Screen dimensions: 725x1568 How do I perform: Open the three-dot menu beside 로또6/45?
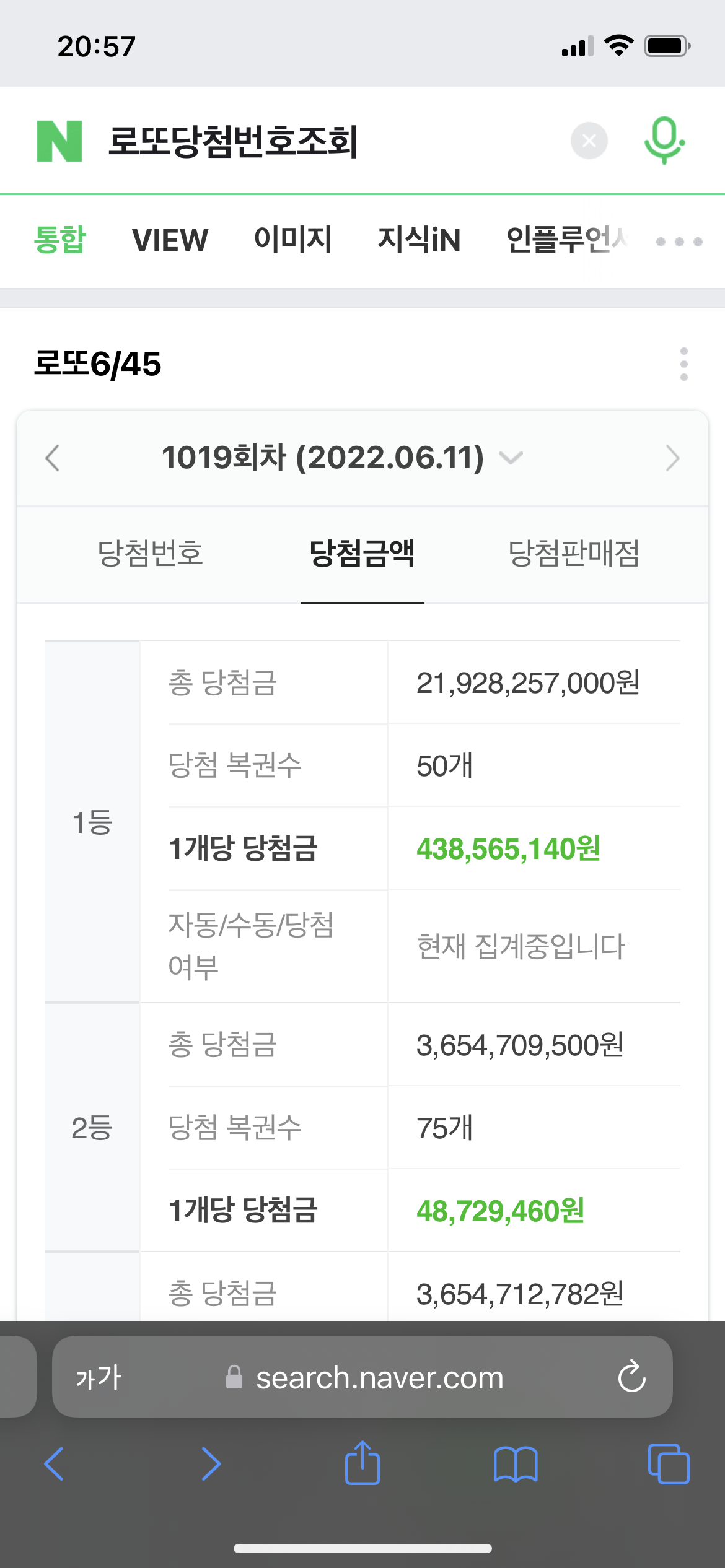click(683, 364)
